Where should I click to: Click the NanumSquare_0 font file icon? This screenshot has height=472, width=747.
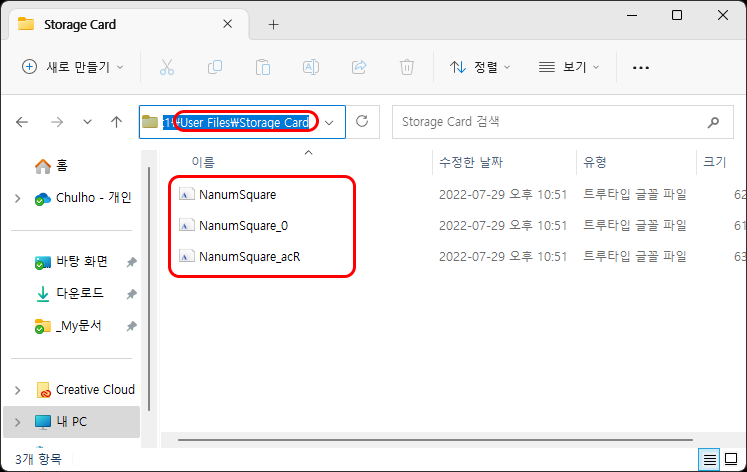[x=187, y=225]
